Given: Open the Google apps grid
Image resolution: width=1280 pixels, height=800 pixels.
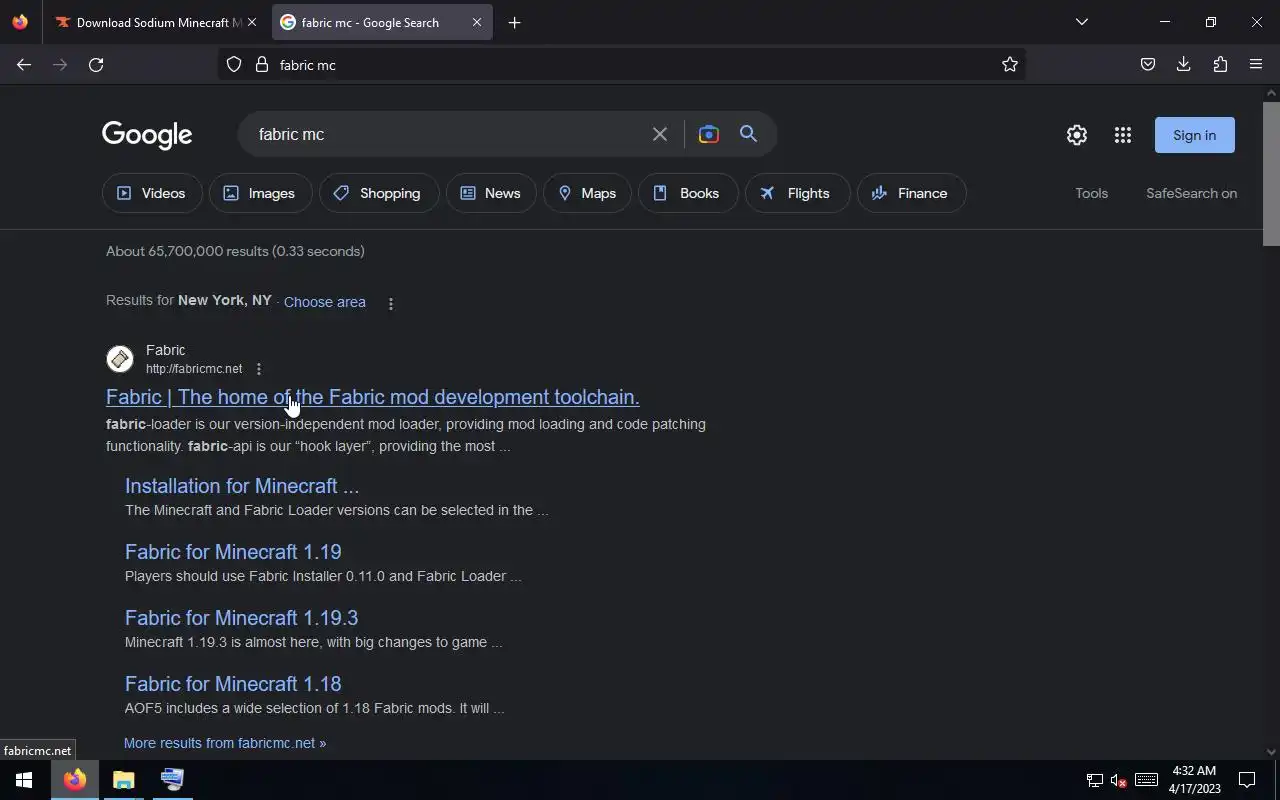Looking at the screenshot, I should 1123,135.
